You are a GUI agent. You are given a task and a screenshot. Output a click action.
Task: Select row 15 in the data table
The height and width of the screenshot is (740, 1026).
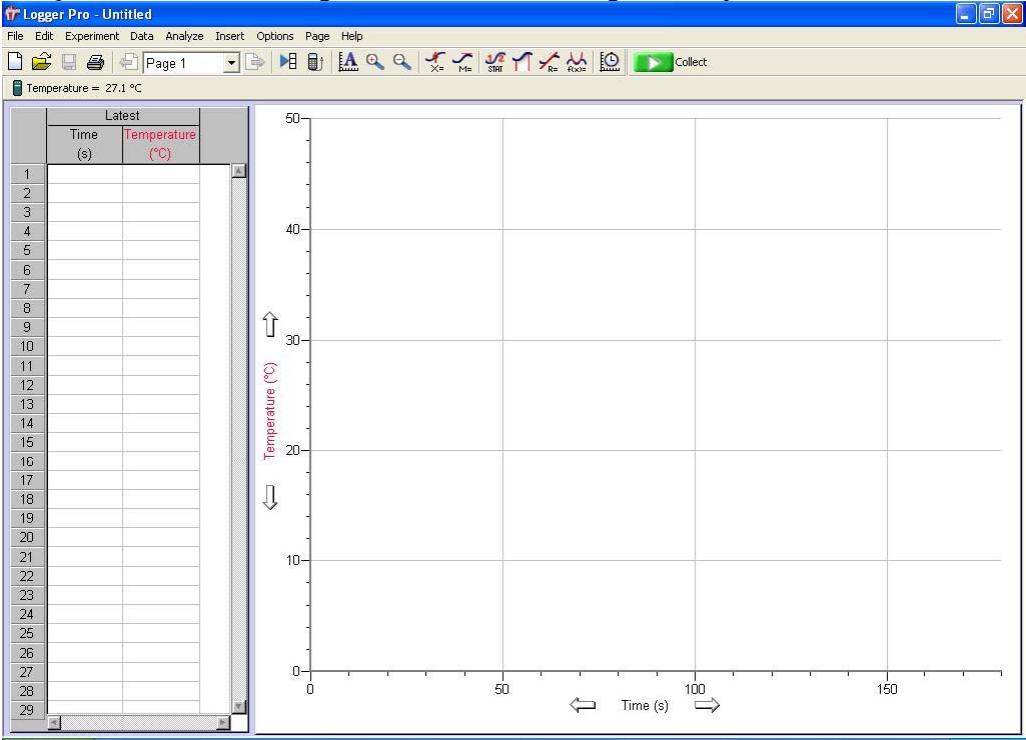27,442
